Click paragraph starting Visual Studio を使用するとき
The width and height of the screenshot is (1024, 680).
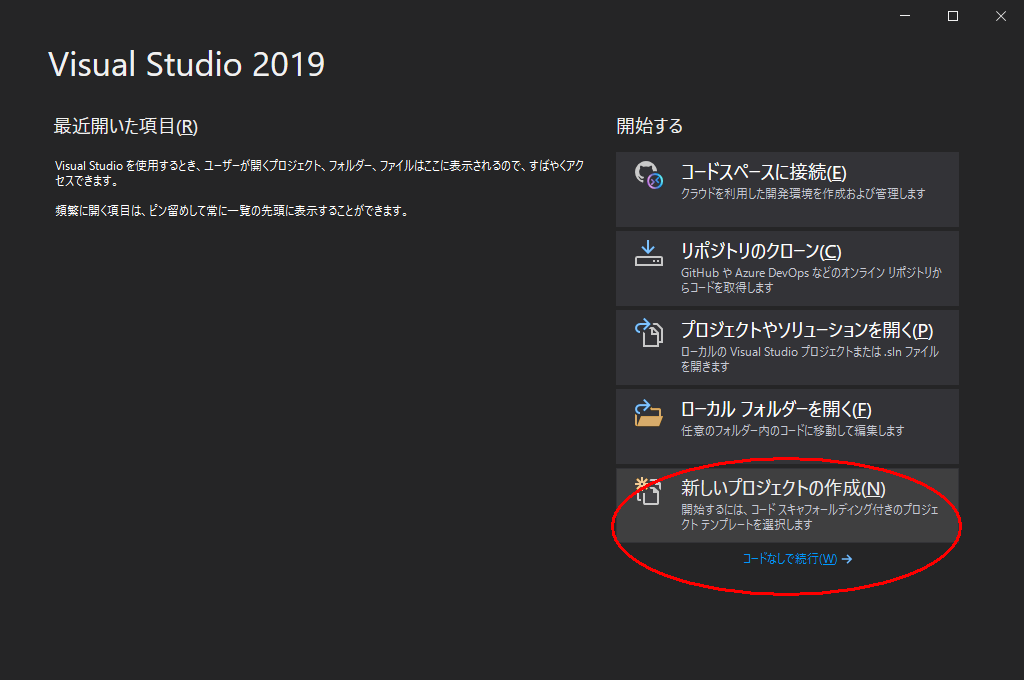click(x=319, y=173)
